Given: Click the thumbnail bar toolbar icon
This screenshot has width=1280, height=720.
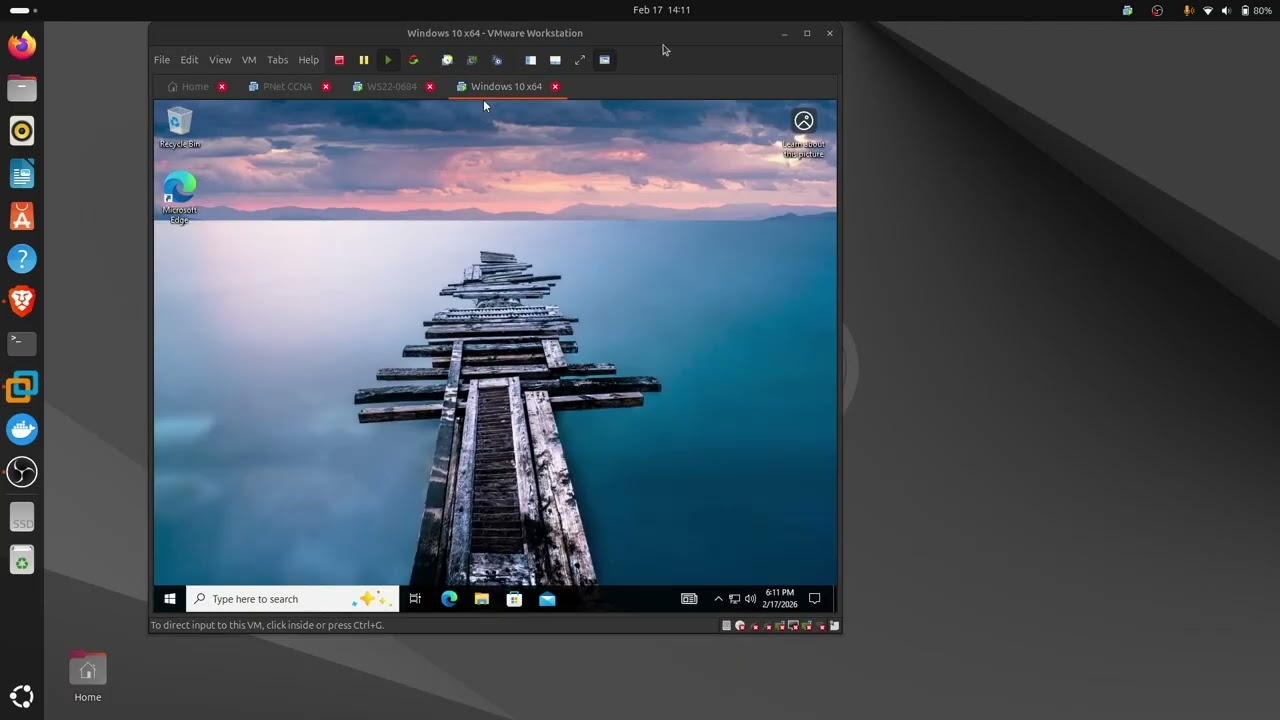Looking at the screenshot, I should (555, 60).
